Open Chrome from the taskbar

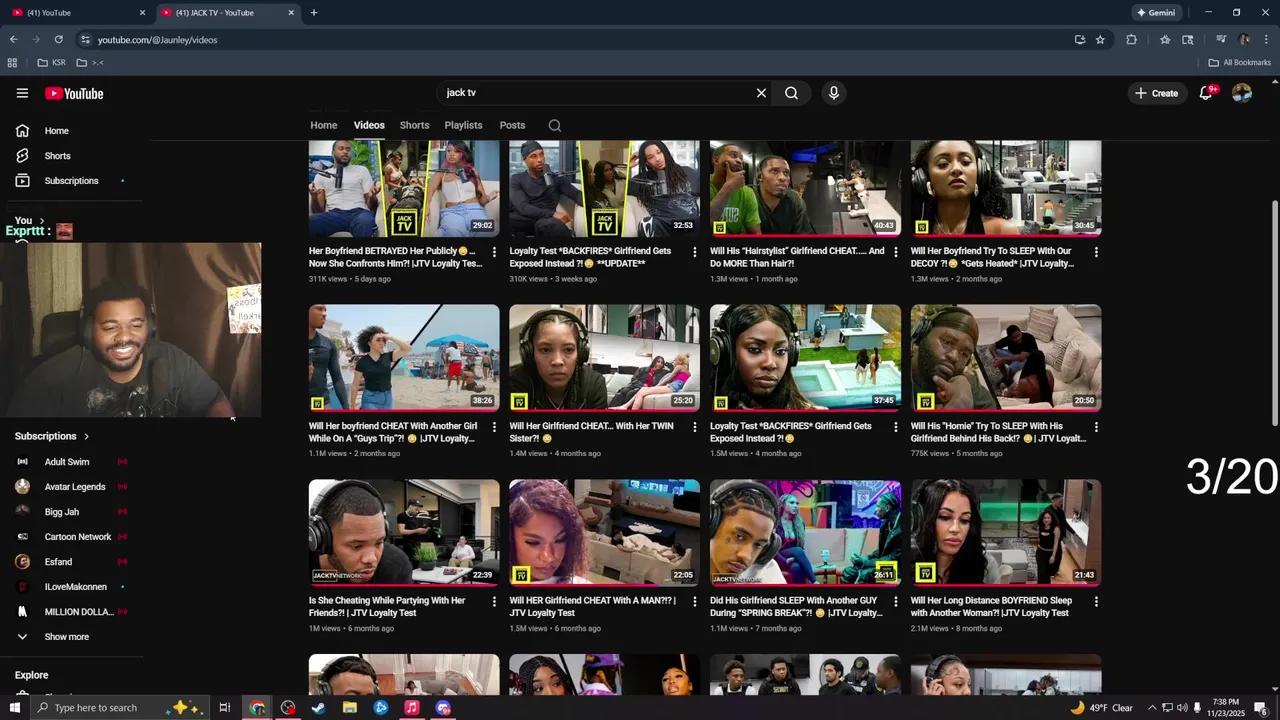(x=257, y=708)
